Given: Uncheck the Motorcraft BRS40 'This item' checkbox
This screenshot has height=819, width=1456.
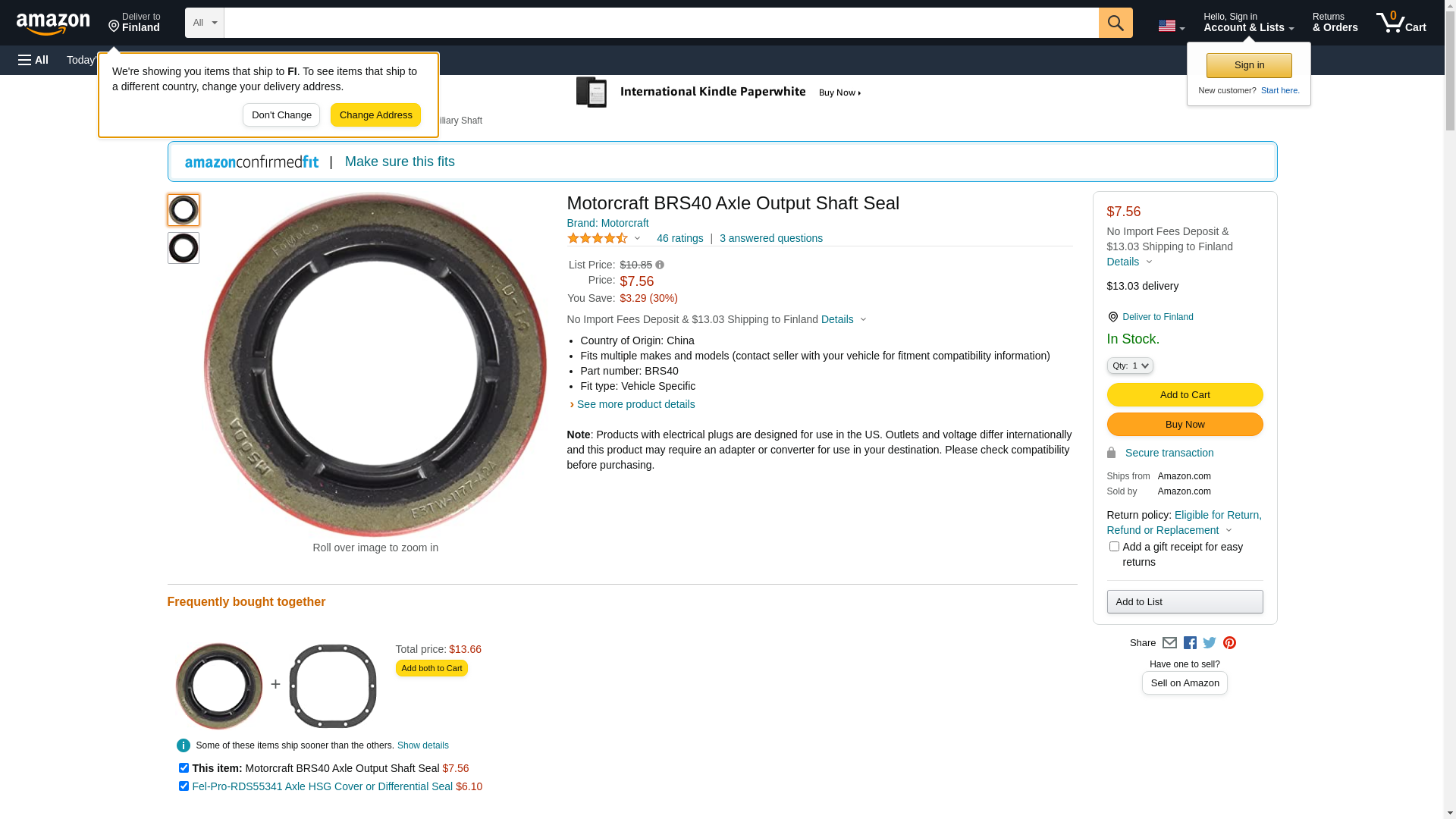Looking at the screenshot, I should coord(184,768).
